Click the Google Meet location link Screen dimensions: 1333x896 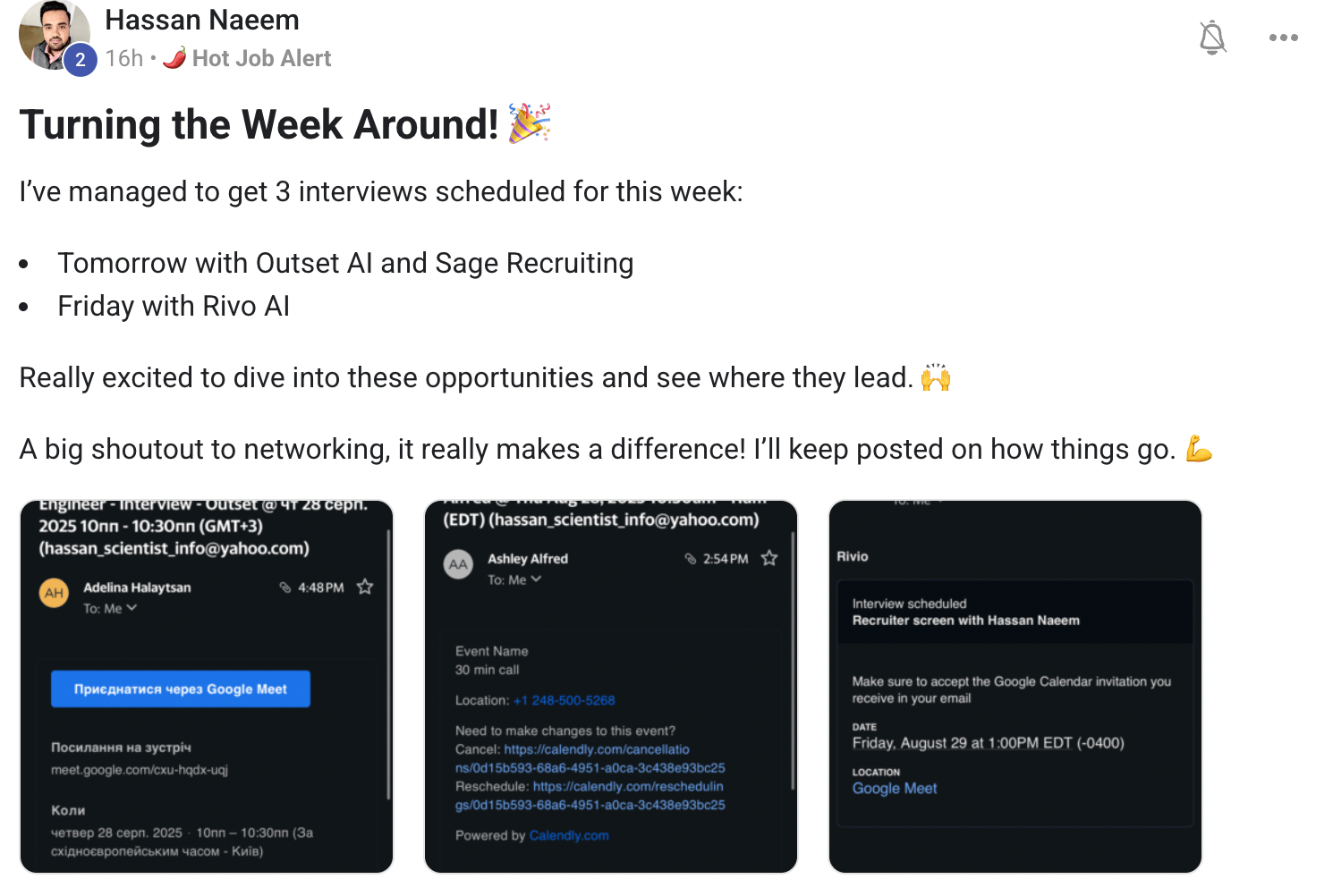895,788
